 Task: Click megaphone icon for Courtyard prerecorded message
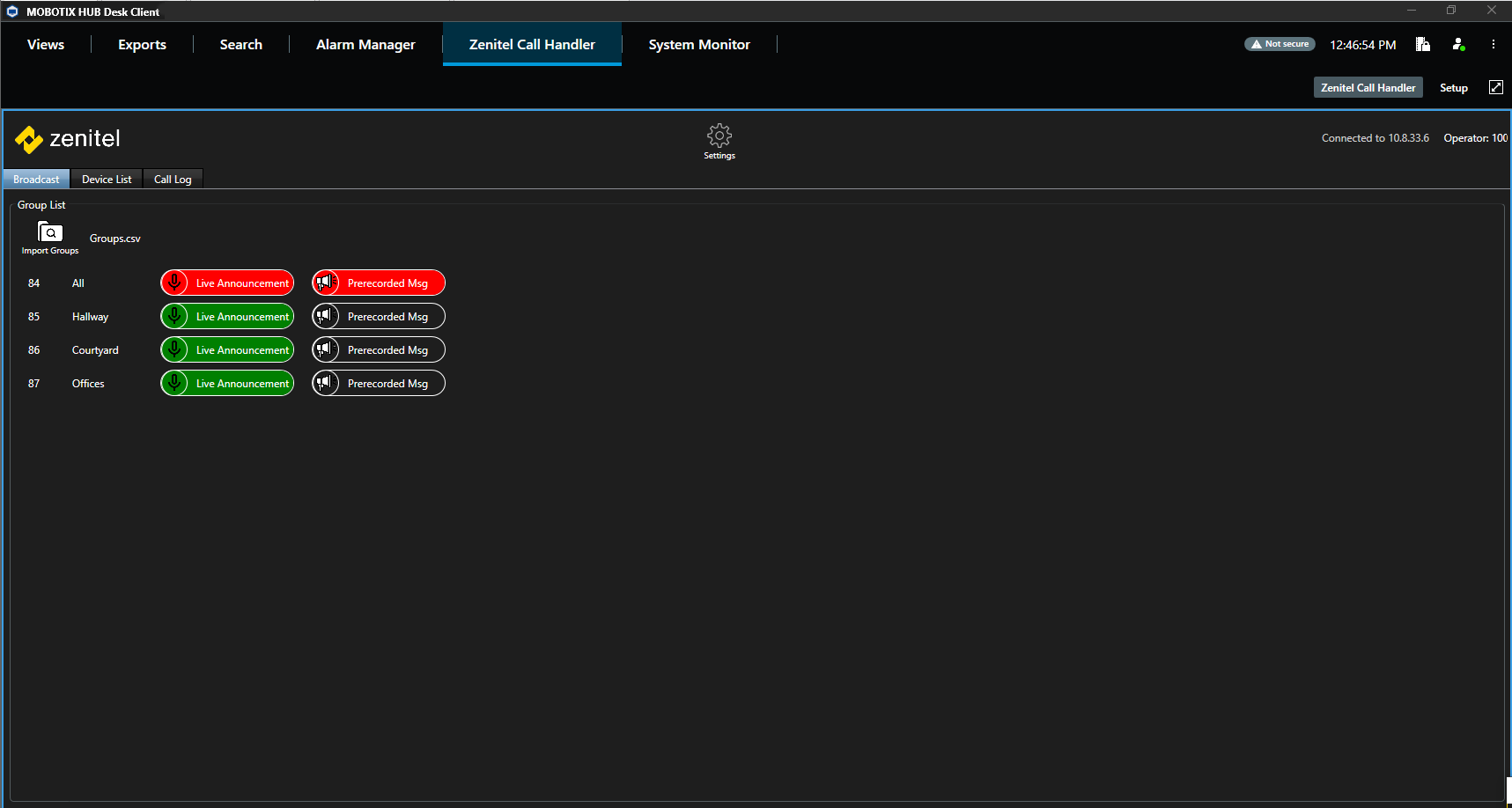pyautogui.click(x=326, y=350)
